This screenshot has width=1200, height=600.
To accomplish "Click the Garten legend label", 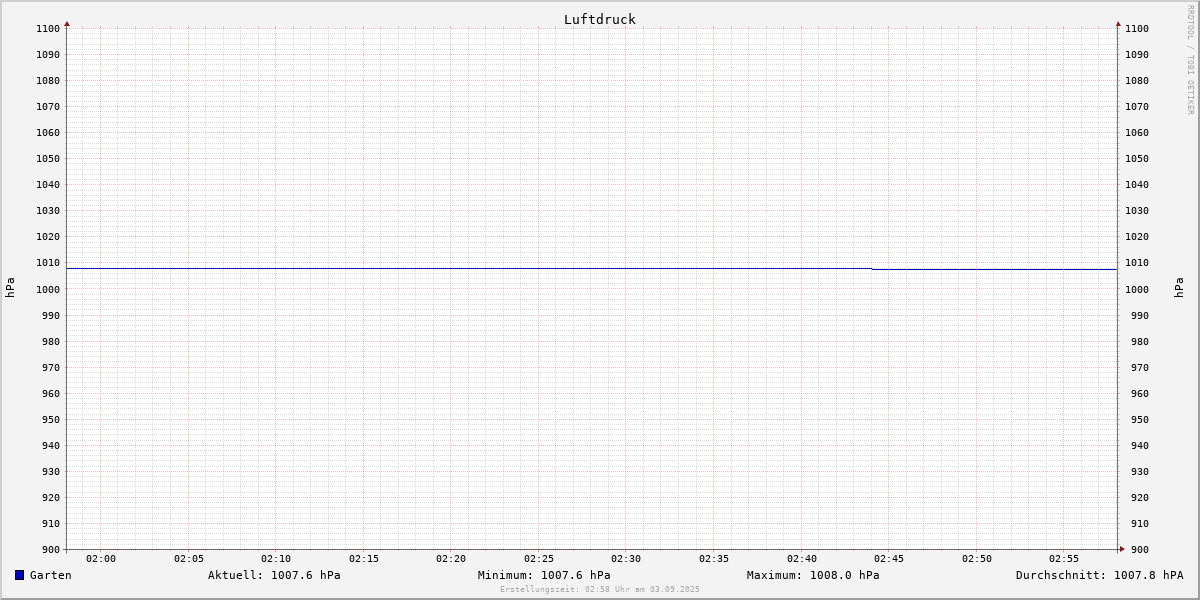I will 51,575.
